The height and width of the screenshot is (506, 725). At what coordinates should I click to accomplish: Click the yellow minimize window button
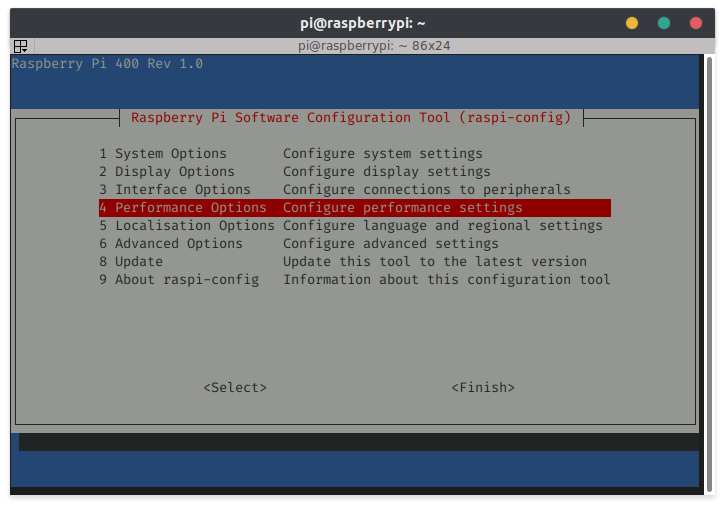coord(632,23)
